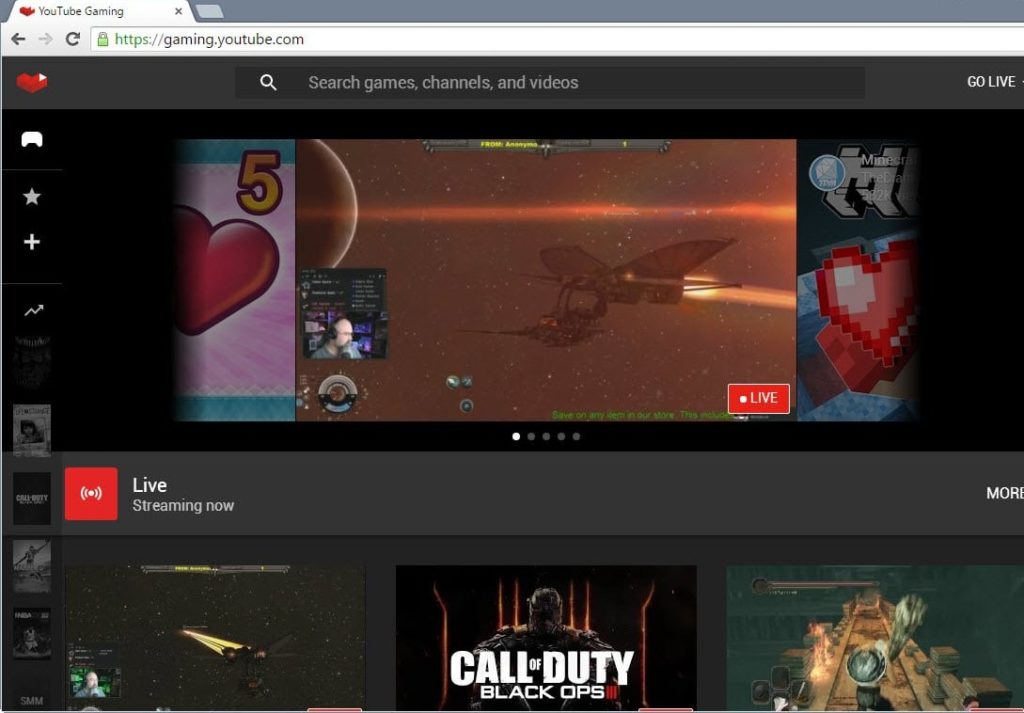Image resolution: width=1024 pixels, height=713 pixels.
Task: Click the Live streaming broadcast icon
Action: [91, 493]
